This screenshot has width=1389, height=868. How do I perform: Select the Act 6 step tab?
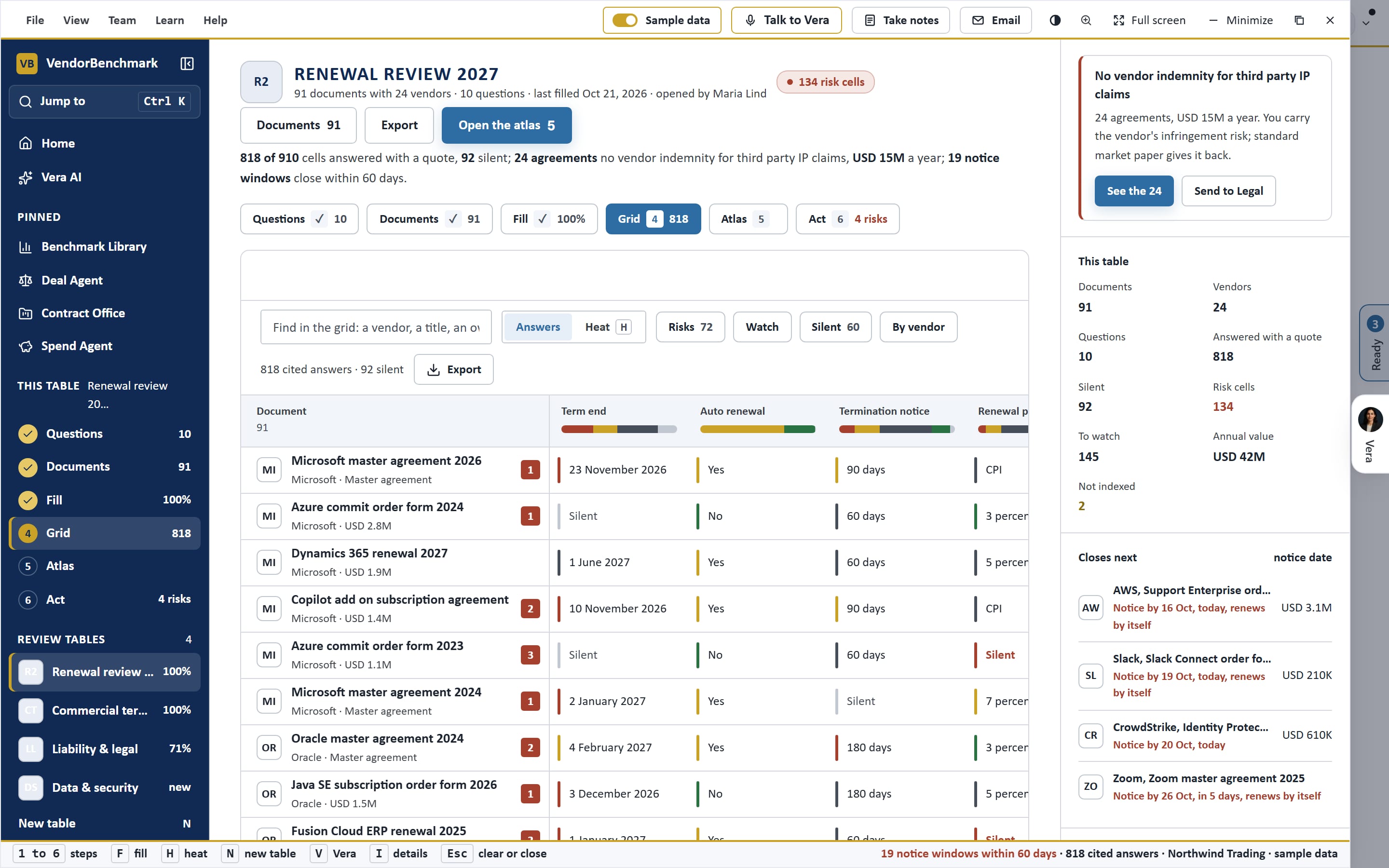tap(848, 219)
